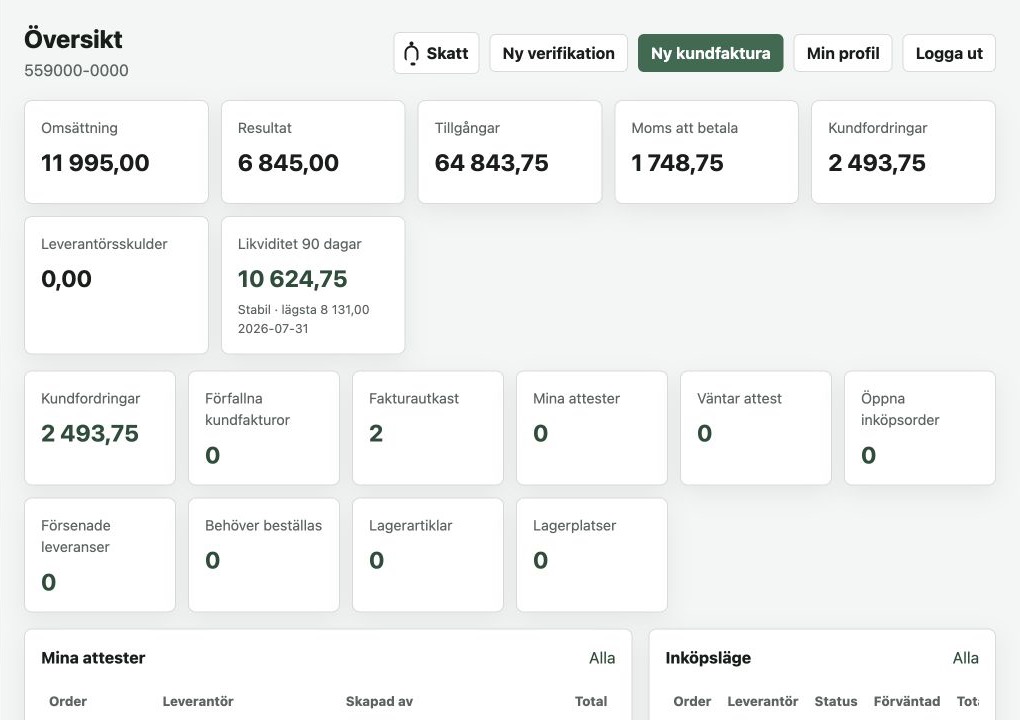
Task: Show Alla in Mina attester panel
Action: pos(602,658)
